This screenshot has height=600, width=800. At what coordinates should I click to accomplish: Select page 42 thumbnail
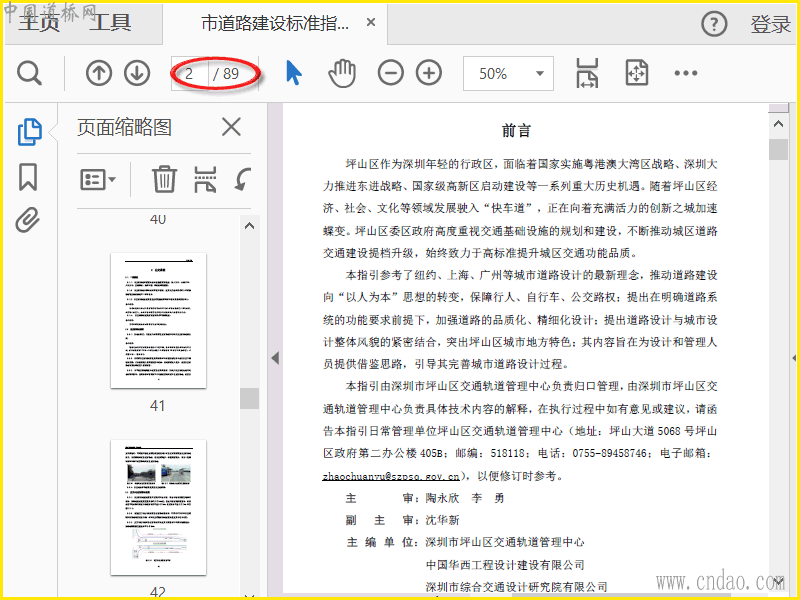coord(158,507)
